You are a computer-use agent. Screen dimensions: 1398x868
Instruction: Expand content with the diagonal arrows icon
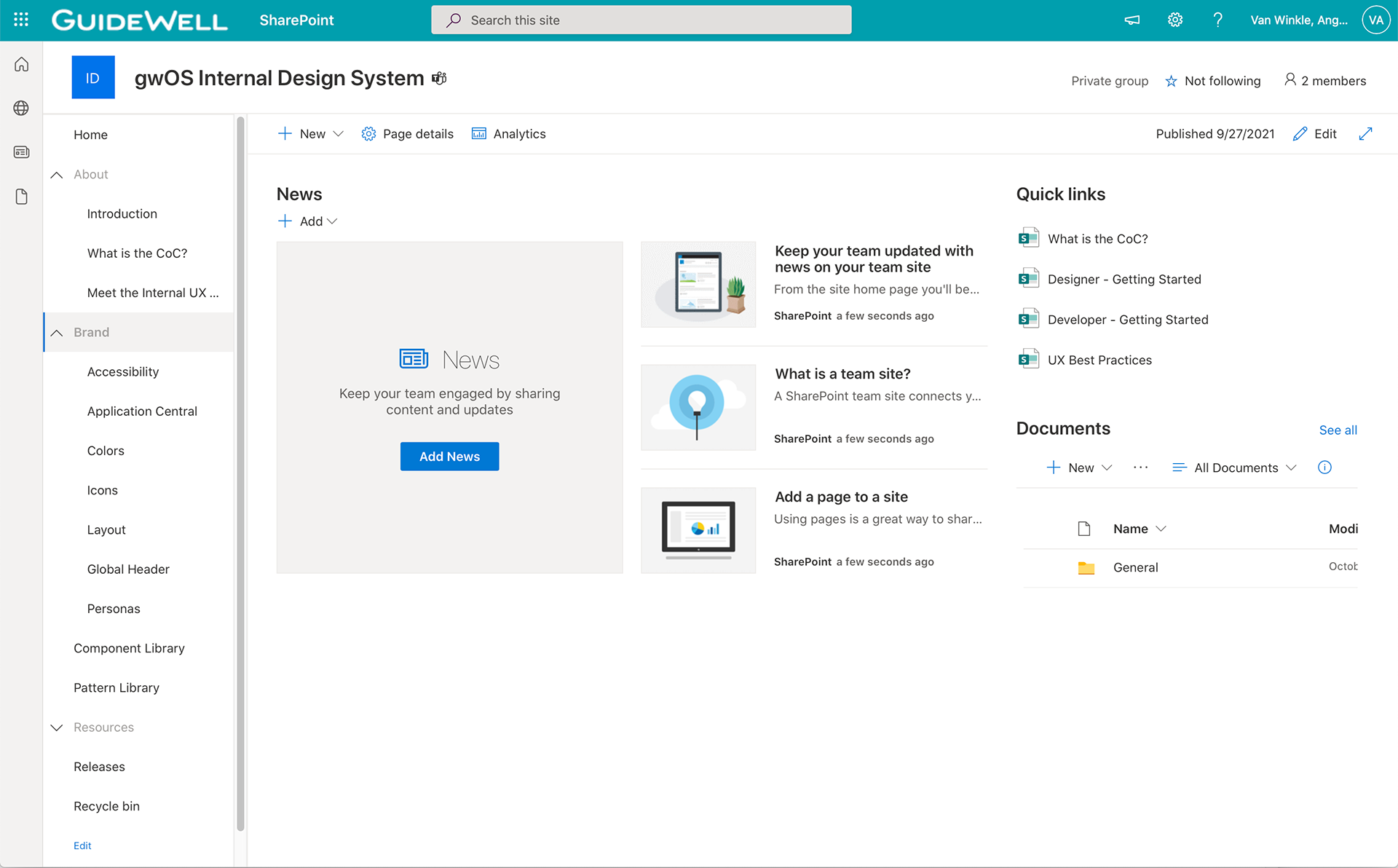[1365, 134]
